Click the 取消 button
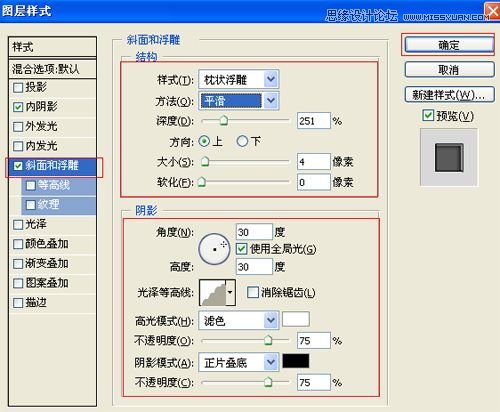The image size is (500, 412). pos(449,70)
